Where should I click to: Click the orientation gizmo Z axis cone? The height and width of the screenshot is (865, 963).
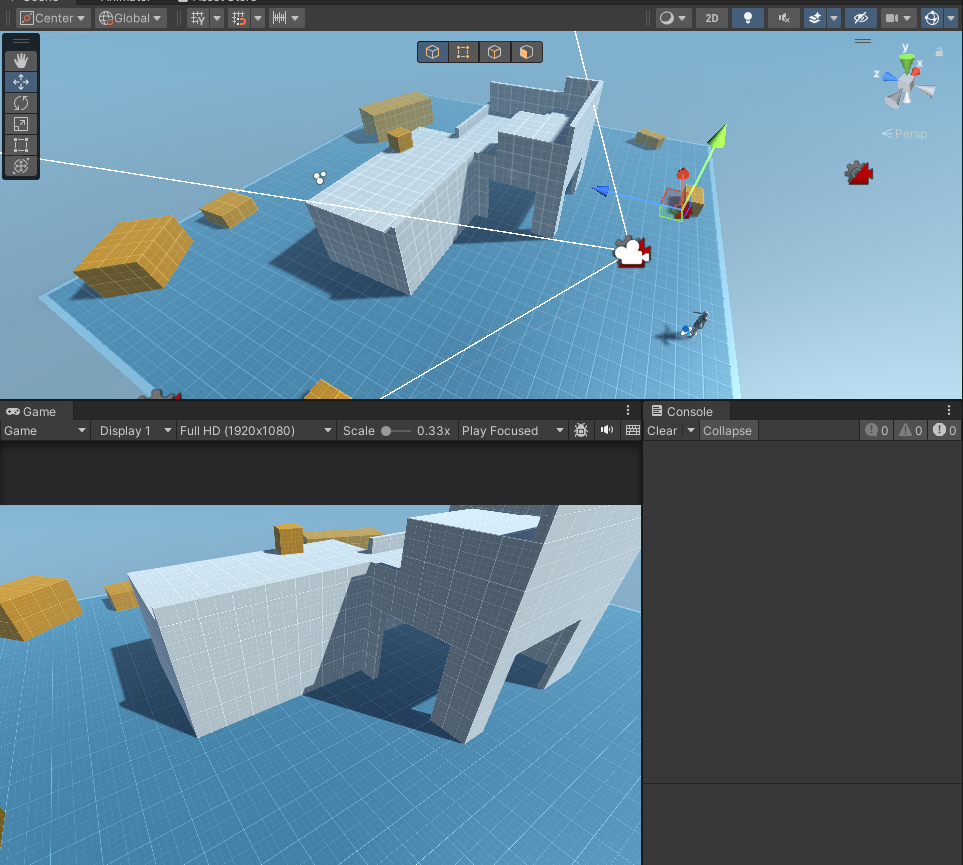coord(888,76)
